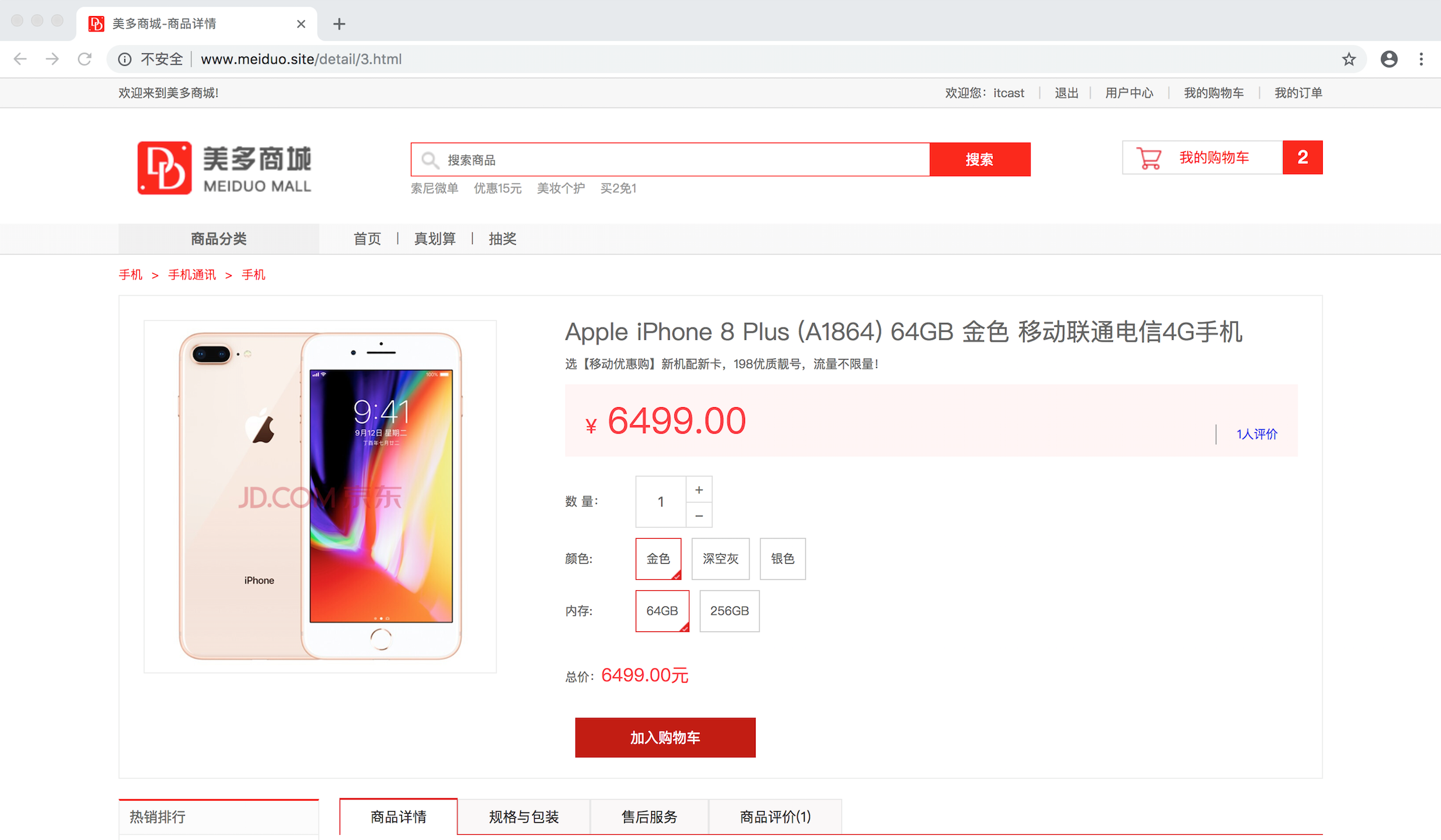
Task: Reload the page using refresh icon
Action: [x=85, y=59]
